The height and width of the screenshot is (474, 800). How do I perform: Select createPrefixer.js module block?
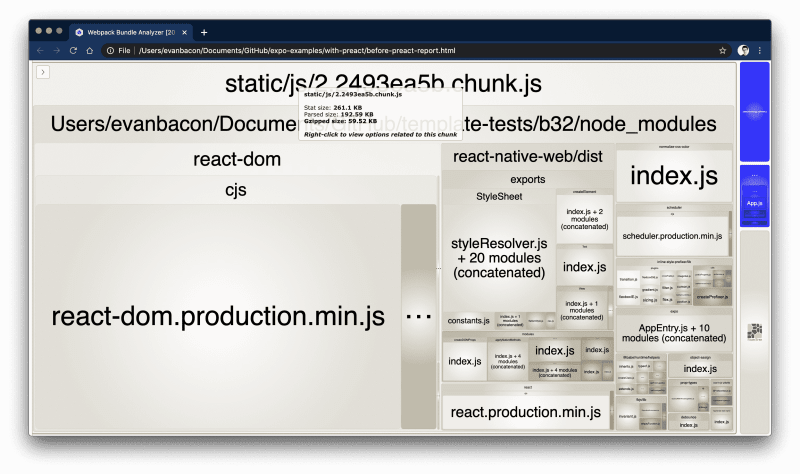pos(712,296)
